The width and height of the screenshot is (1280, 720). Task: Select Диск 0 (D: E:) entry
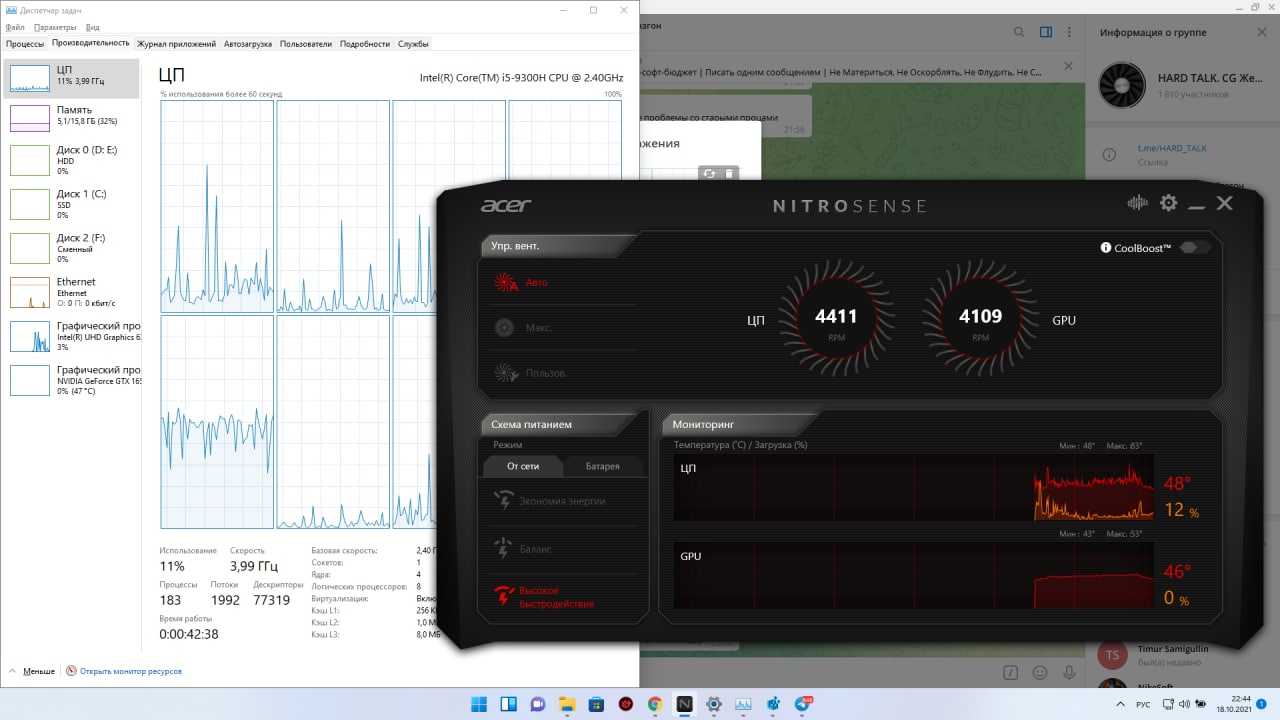point(71,160)
